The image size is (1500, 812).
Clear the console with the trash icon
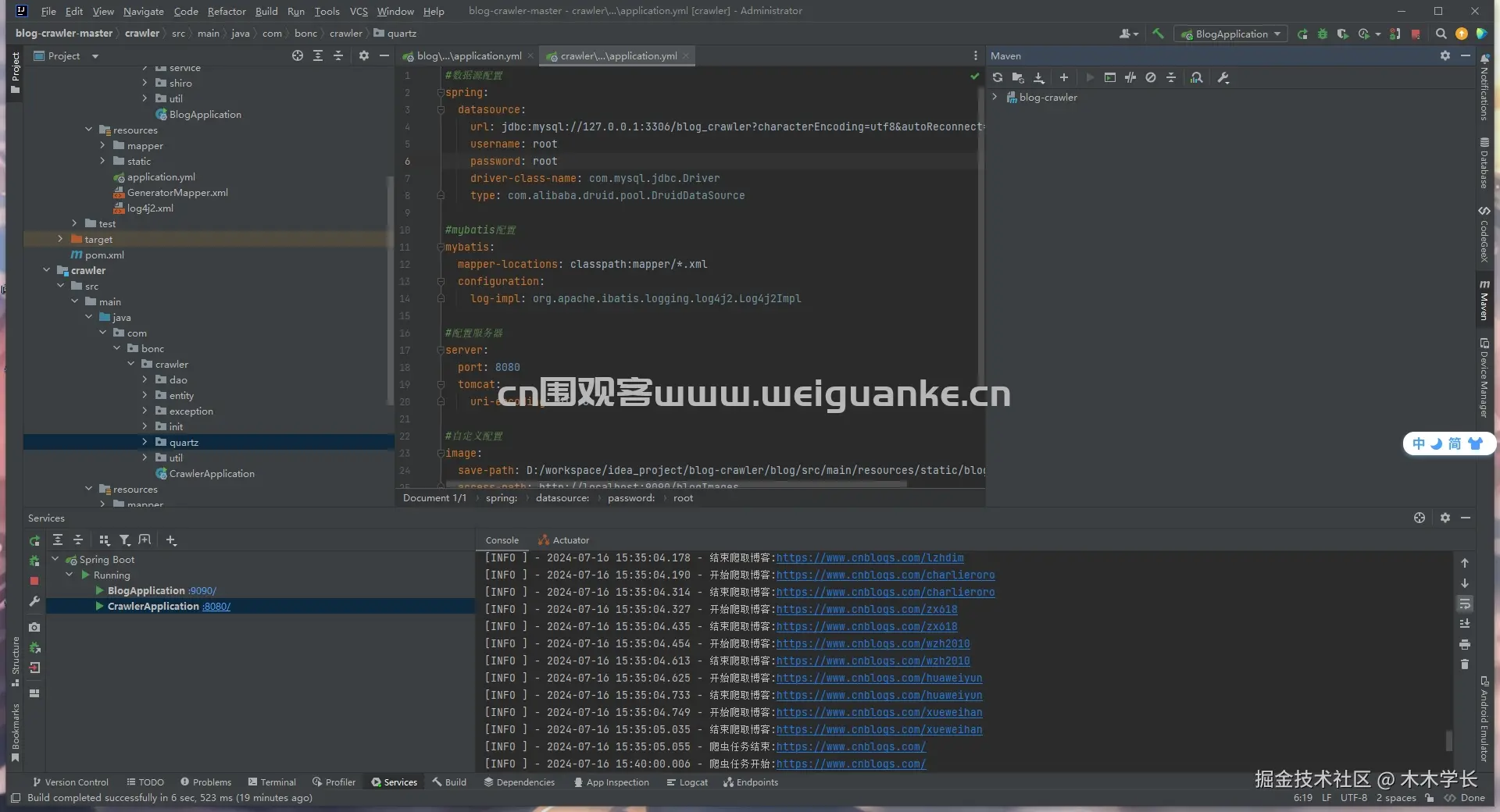click(x=1465, y=664)
